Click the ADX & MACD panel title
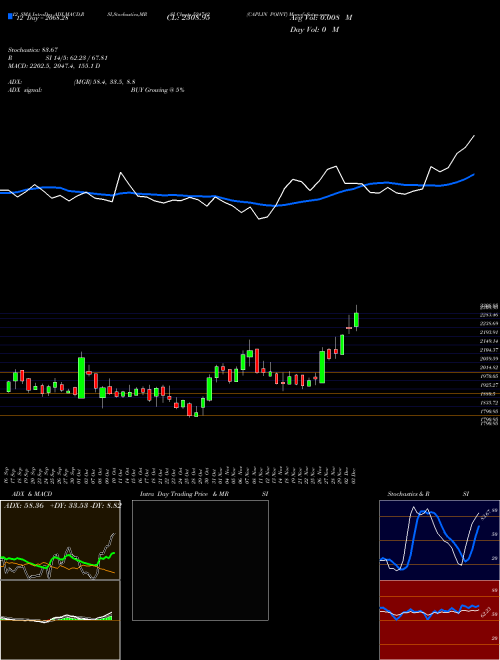Viewport: 500px width, 660px height. coord(32,494)
